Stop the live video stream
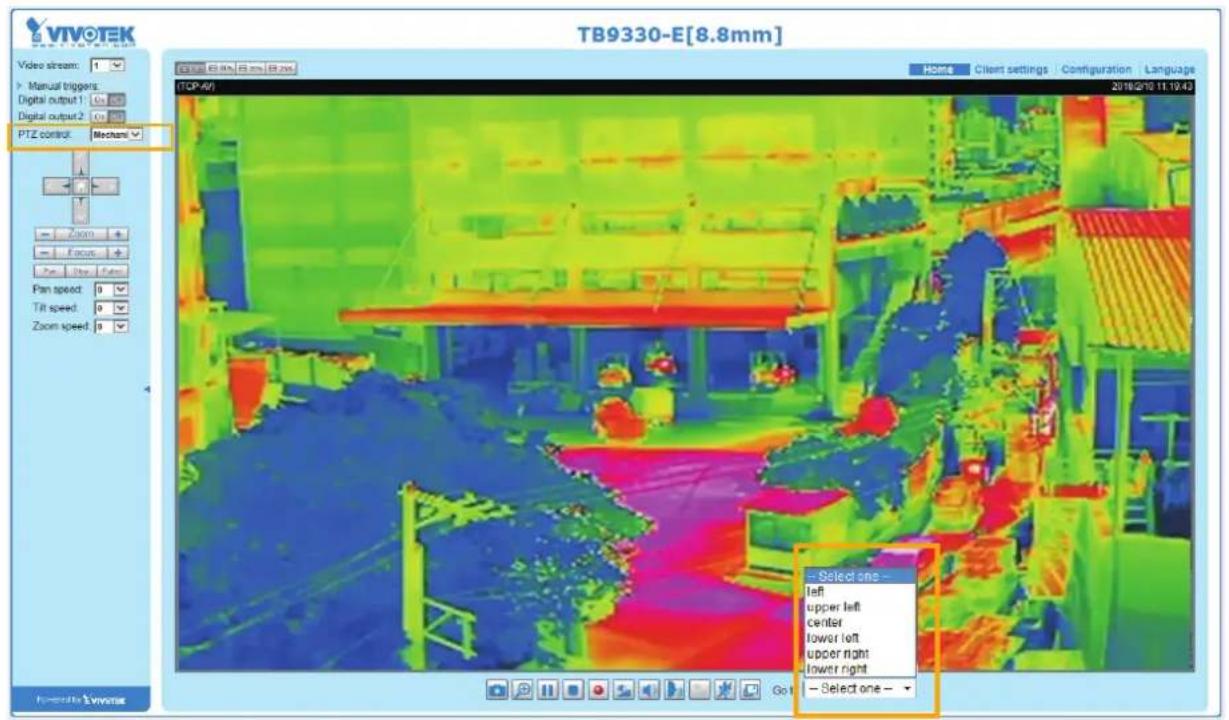The width and height of the screenshot is (1229, 720). click(573, 689)
